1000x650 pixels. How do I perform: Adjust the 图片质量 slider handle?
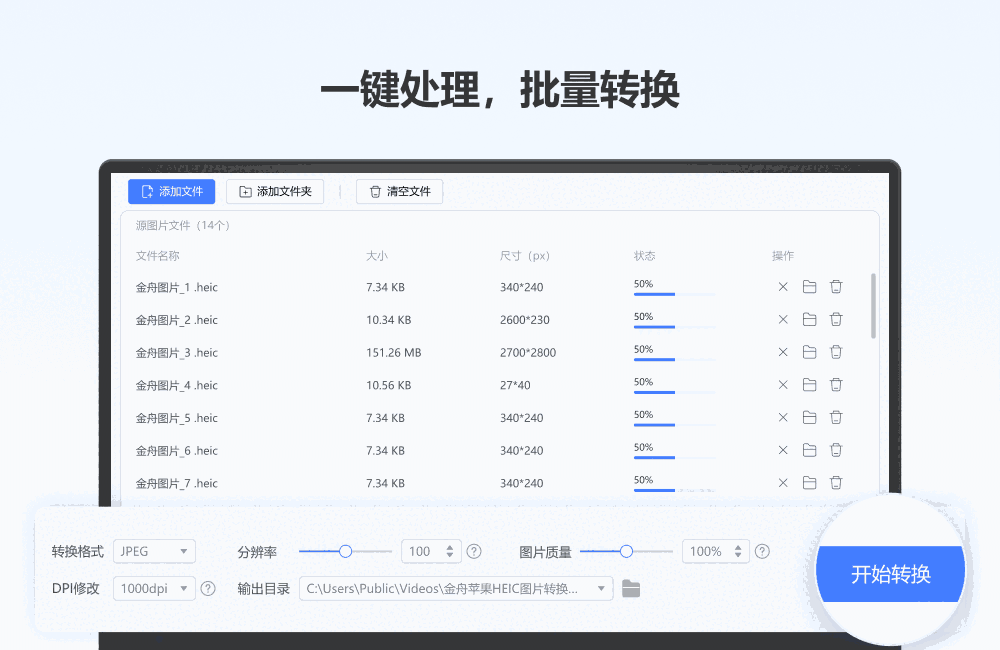[x=627, y=551]
